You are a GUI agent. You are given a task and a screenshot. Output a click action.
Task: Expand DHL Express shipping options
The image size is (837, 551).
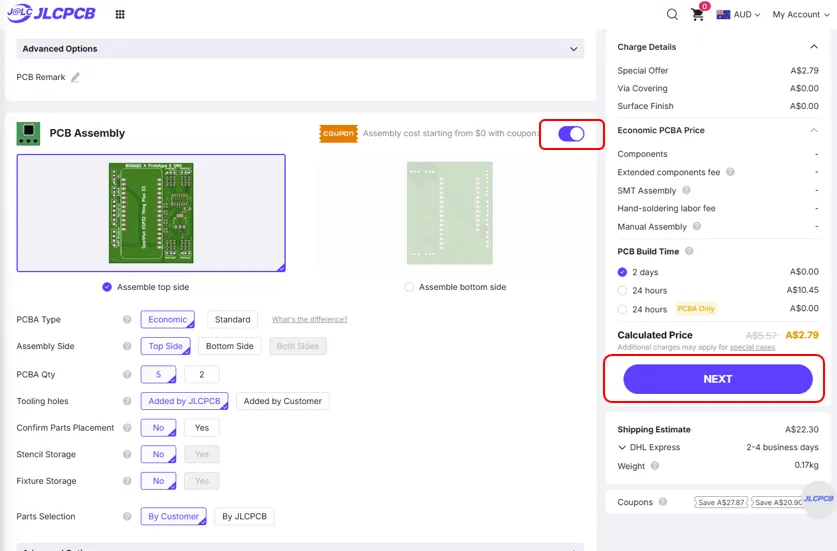pyautogui.click(x=622, y=447)
